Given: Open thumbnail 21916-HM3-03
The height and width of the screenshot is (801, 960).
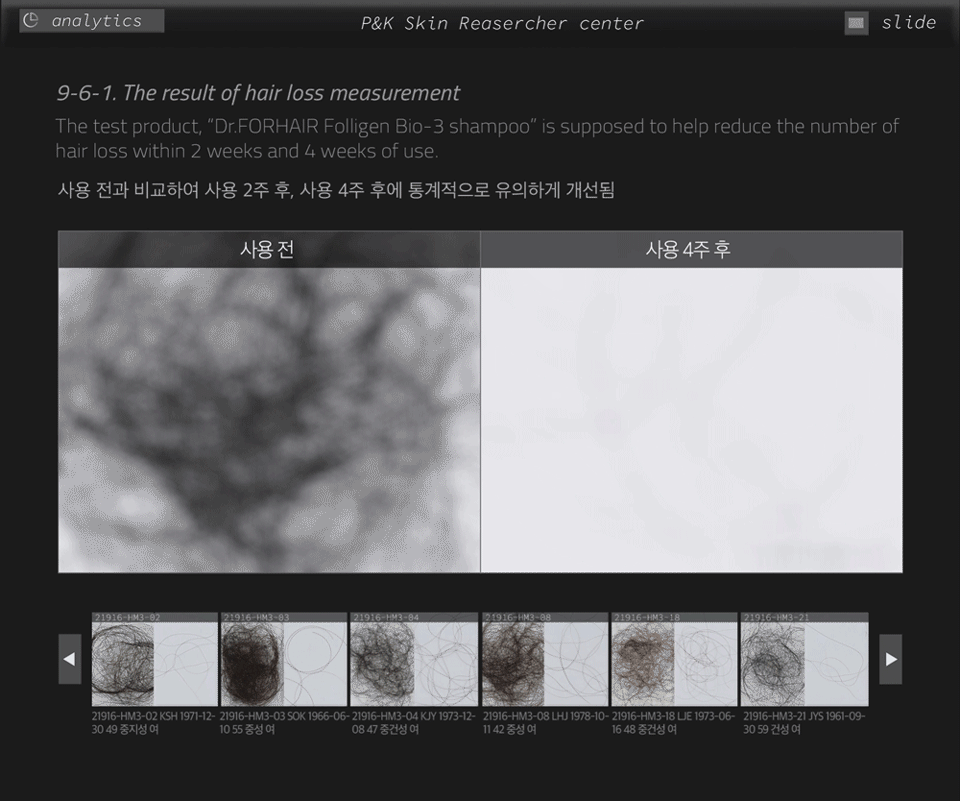Looking at the screenshot, I should point(283,661).
